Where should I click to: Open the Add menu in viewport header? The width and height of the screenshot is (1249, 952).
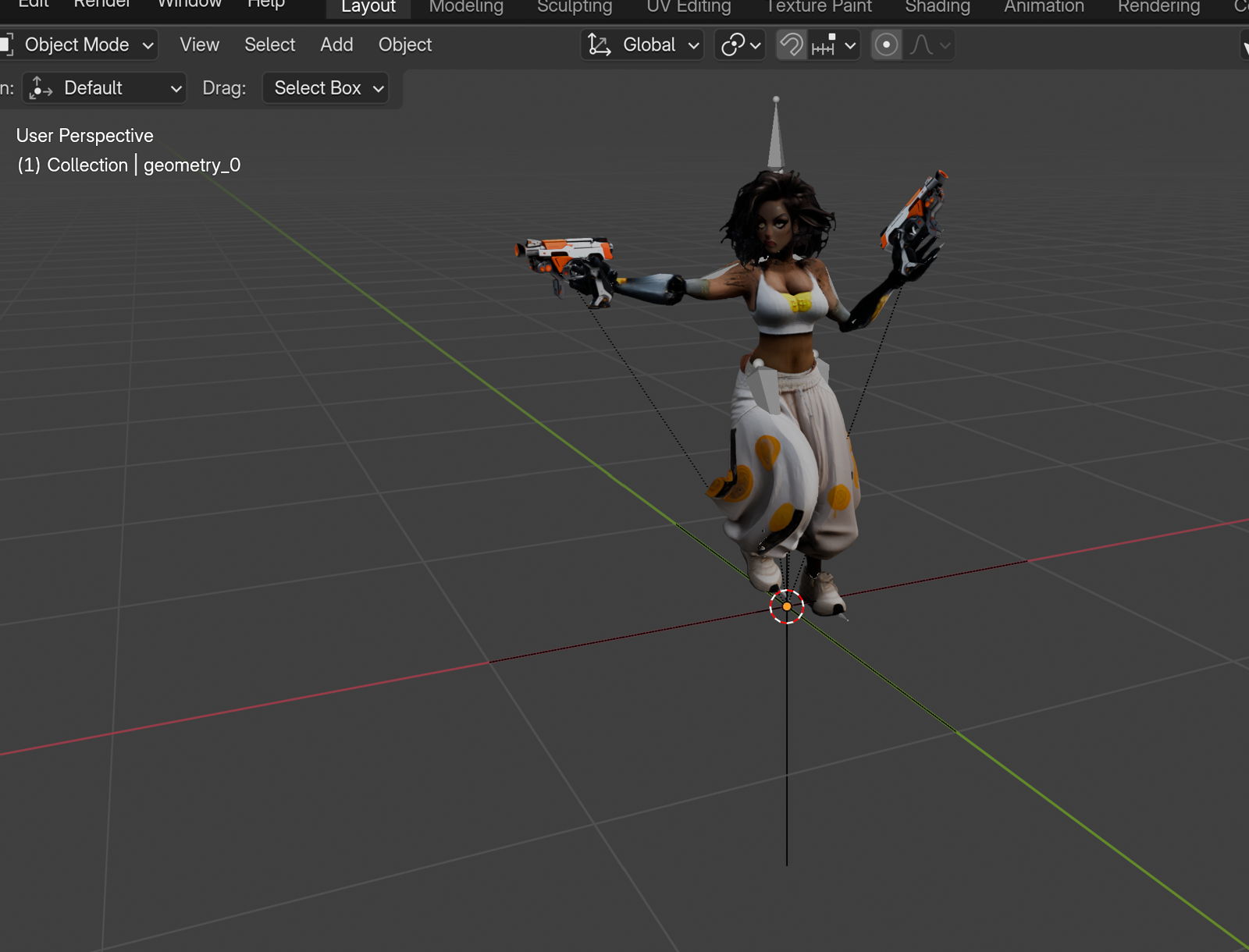[336, 45]
